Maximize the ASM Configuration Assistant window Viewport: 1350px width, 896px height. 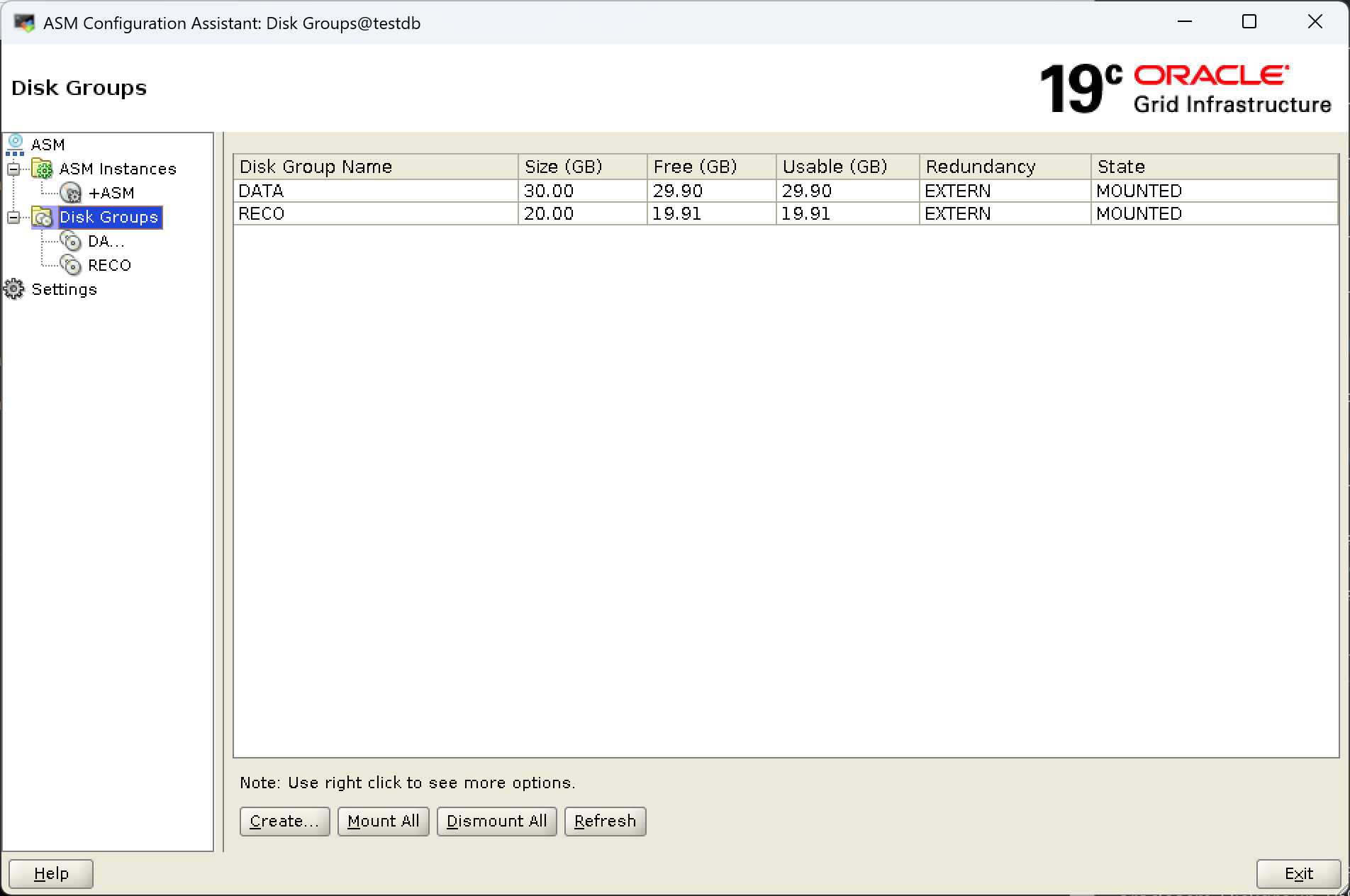point(1249,22)
